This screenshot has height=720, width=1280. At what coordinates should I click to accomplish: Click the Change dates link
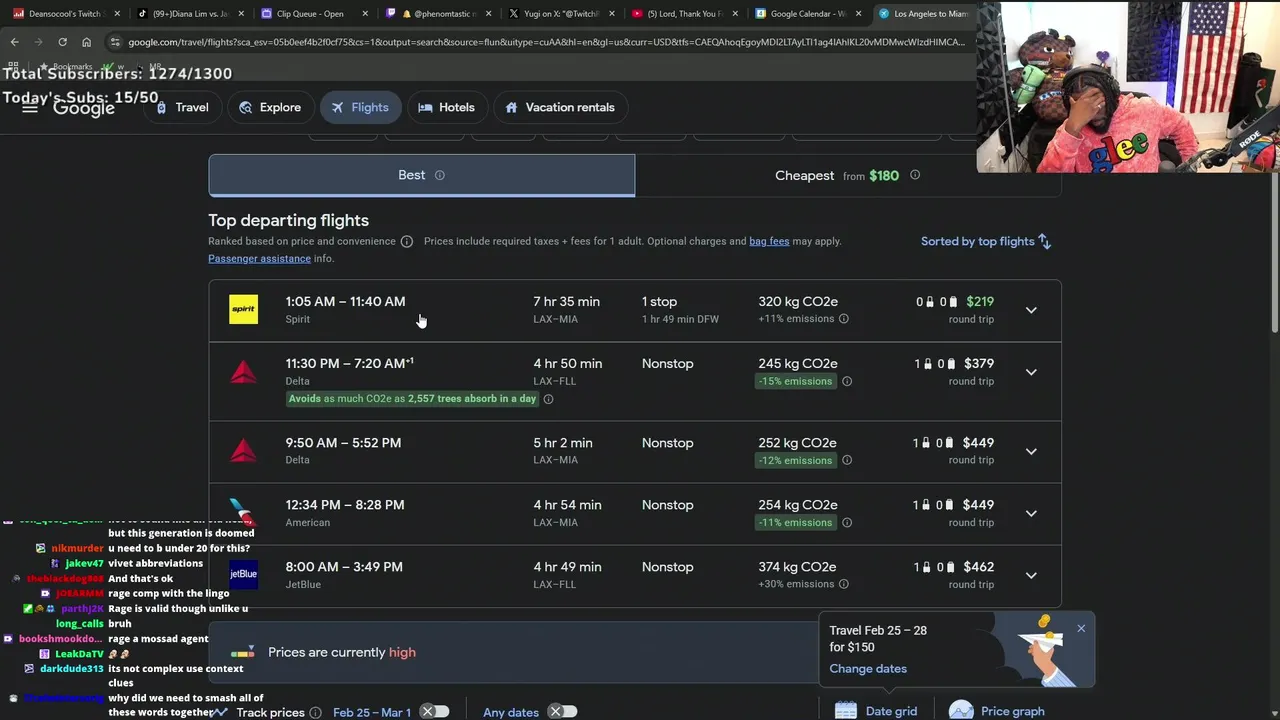pyautogui.click(x=868, y=668)
